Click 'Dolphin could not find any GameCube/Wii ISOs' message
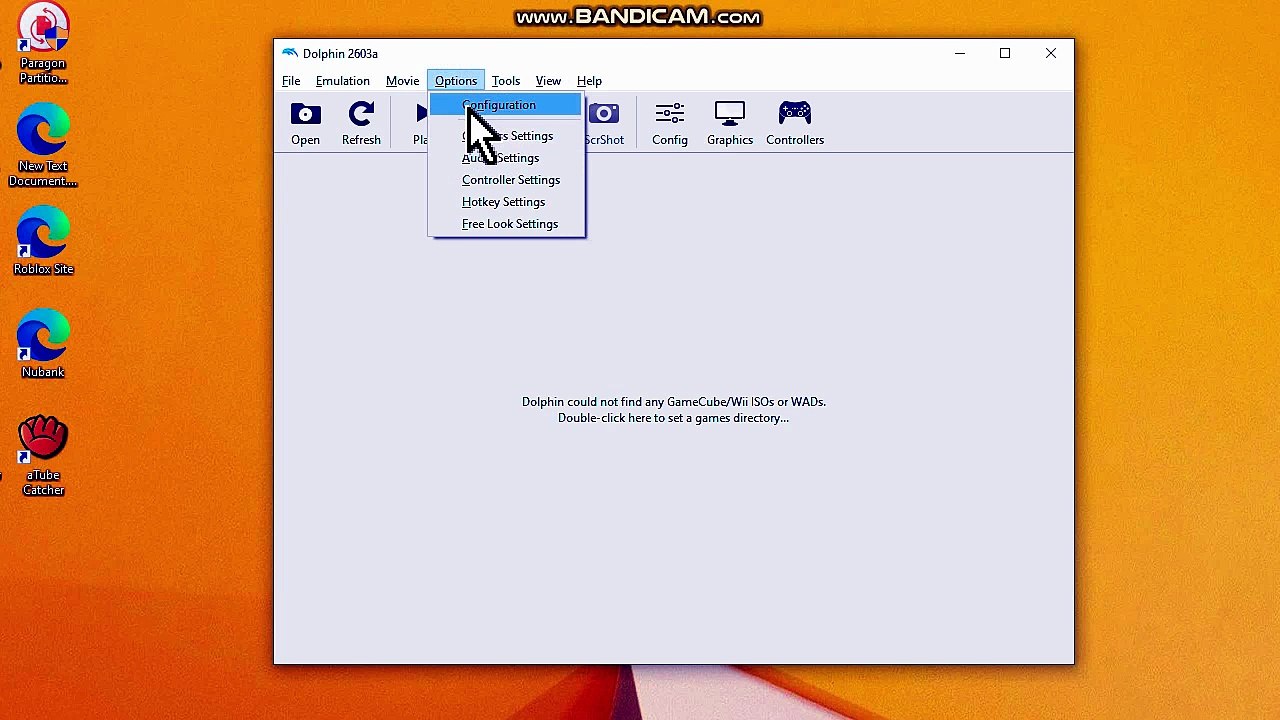Image resolution: width=1280 pixels, height=720 pixels. coord(673,402)
